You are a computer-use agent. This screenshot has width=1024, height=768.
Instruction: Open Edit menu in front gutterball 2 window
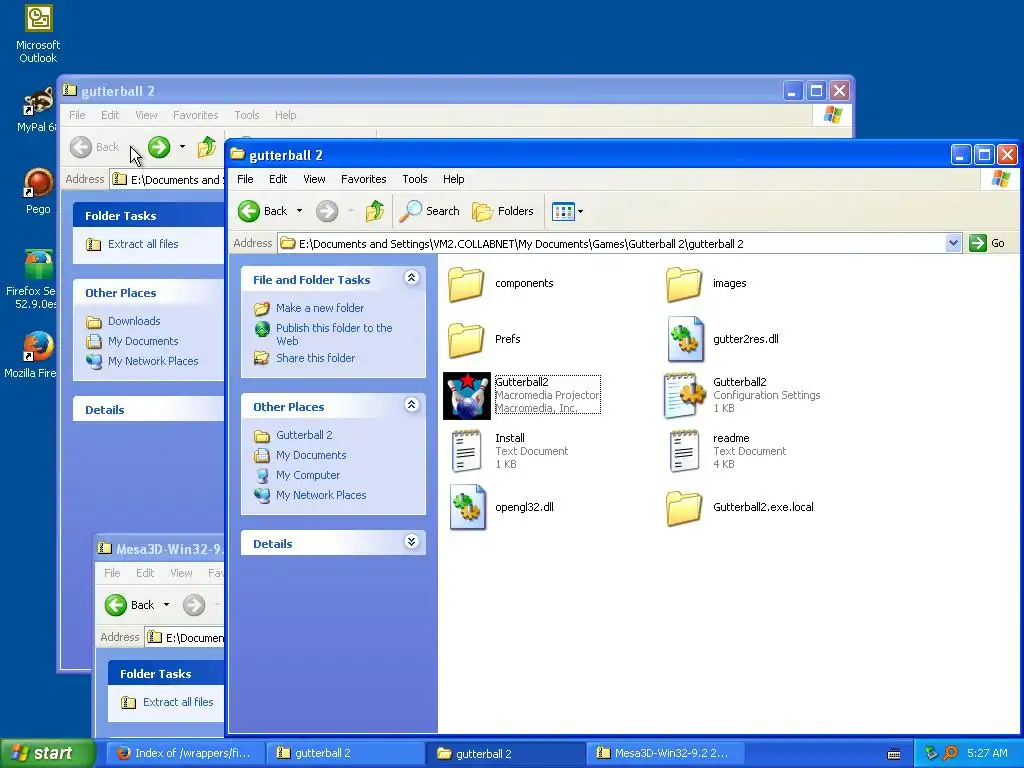coord(278,179)
